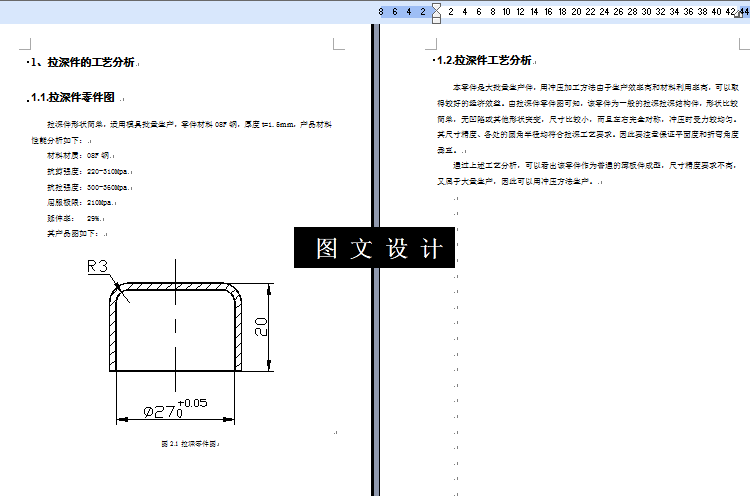Click the first body paragraph line under 1.2 heading

point(596,88)
